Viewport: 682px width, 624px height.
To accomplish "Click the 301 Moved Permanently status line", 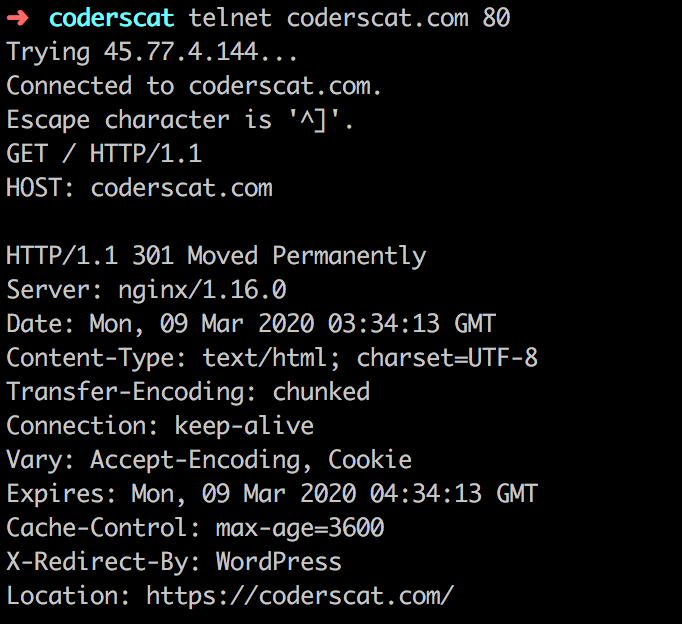I will coord(216,256).
